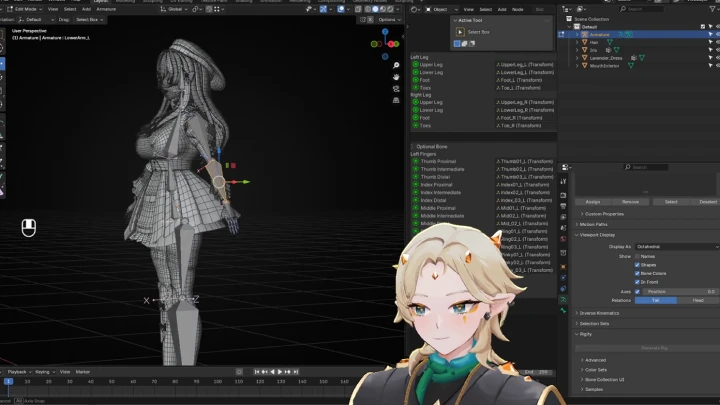Expand the Selection Sets panel

(593, 324)
